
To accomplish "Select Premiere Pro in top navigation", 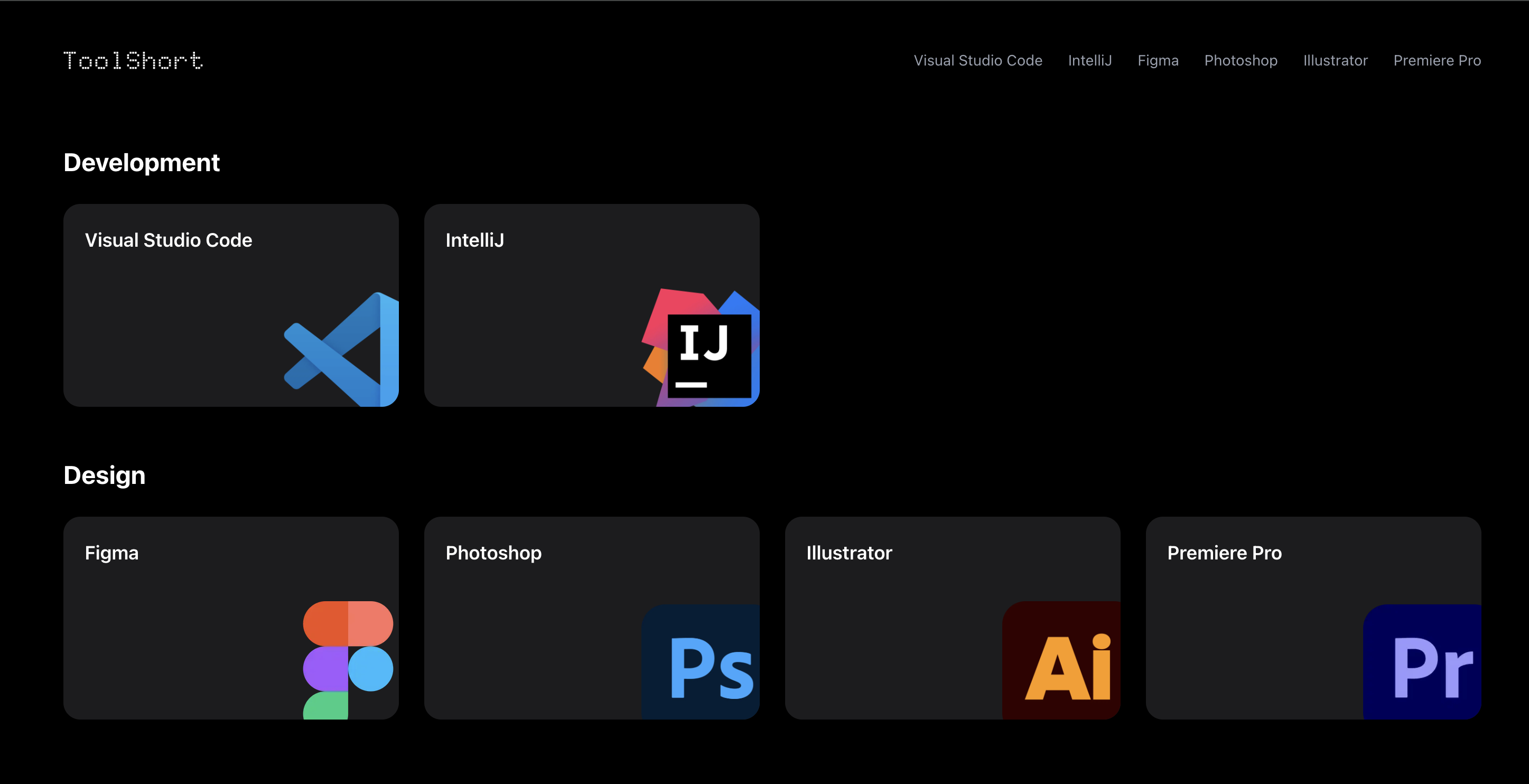I will tap(1437, 61).
